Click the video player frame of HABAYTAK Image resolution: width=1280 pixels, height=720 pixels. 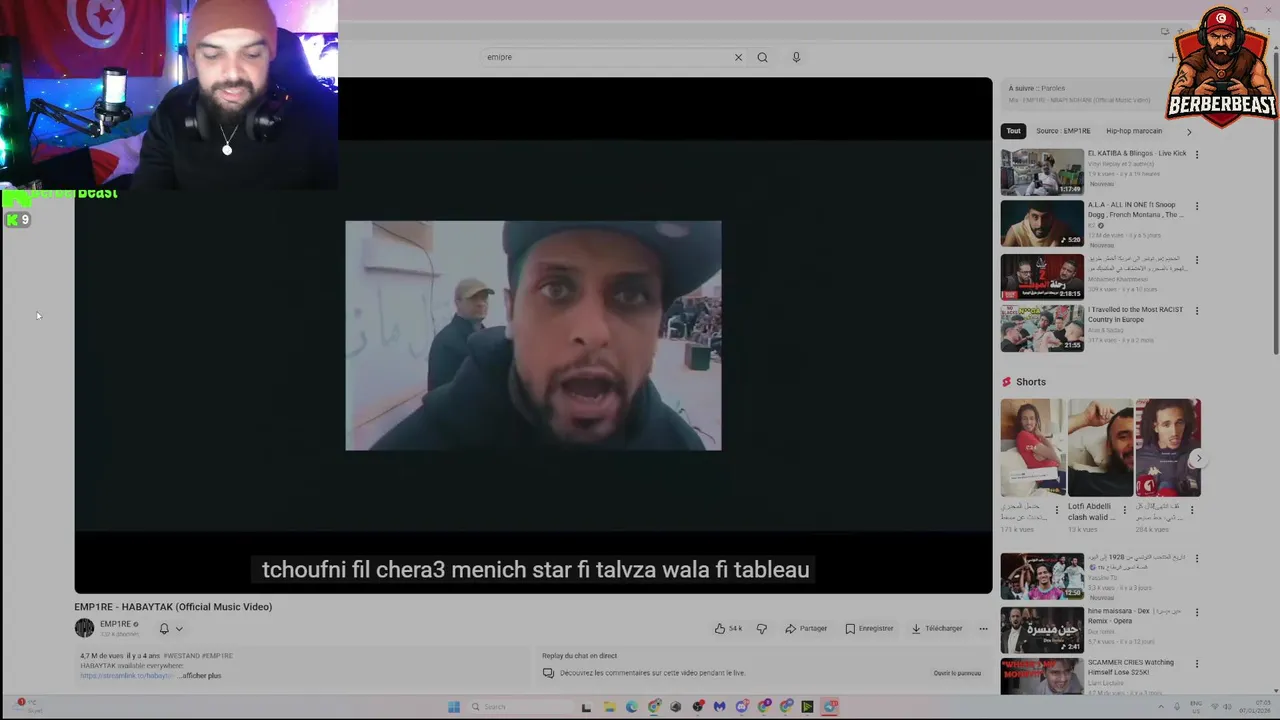pos(533,336)
